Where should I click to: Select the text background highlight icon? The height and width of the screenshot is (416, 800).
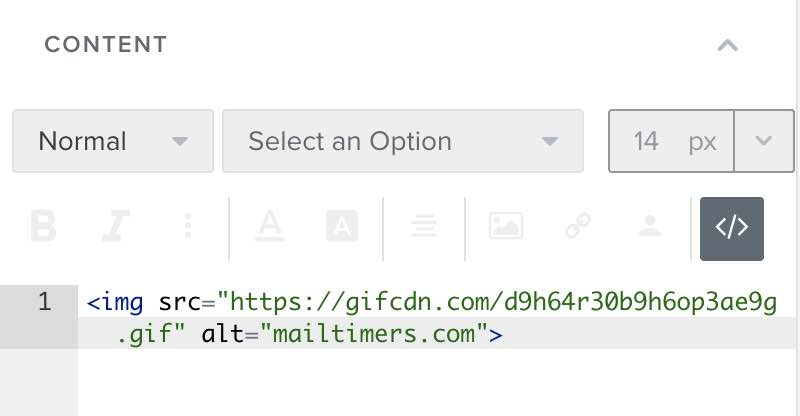point(342,227)
